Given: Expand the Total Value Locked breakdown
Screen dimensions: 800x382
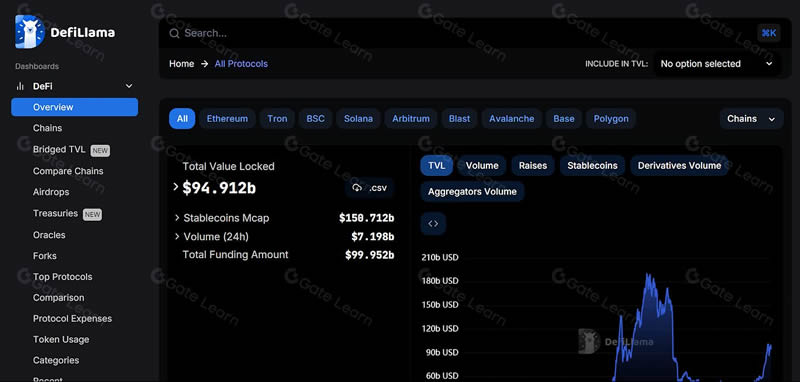Looking at the screenshot, I should click(176, 187).
